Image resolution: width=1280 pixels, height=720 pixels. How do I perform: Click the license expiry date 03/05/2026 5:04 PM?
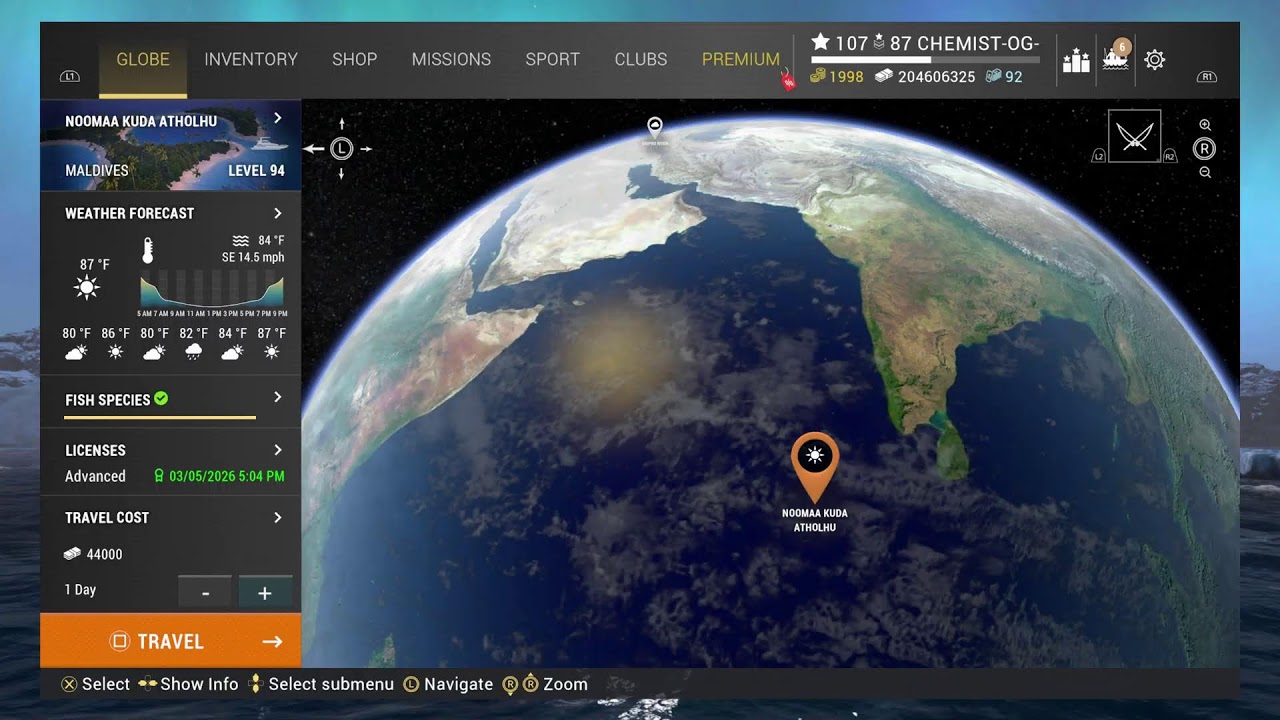coord(227,476)
